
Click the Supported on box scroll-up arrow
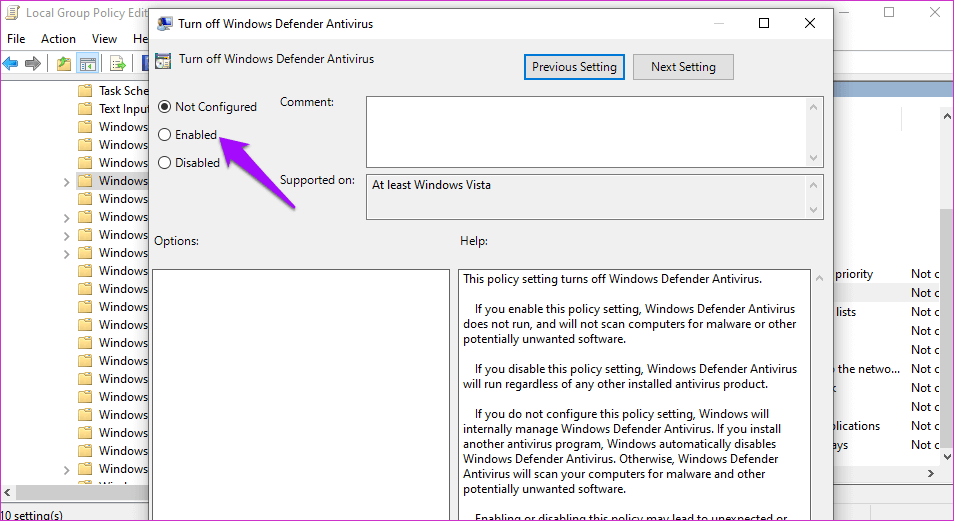click(814, 185)
